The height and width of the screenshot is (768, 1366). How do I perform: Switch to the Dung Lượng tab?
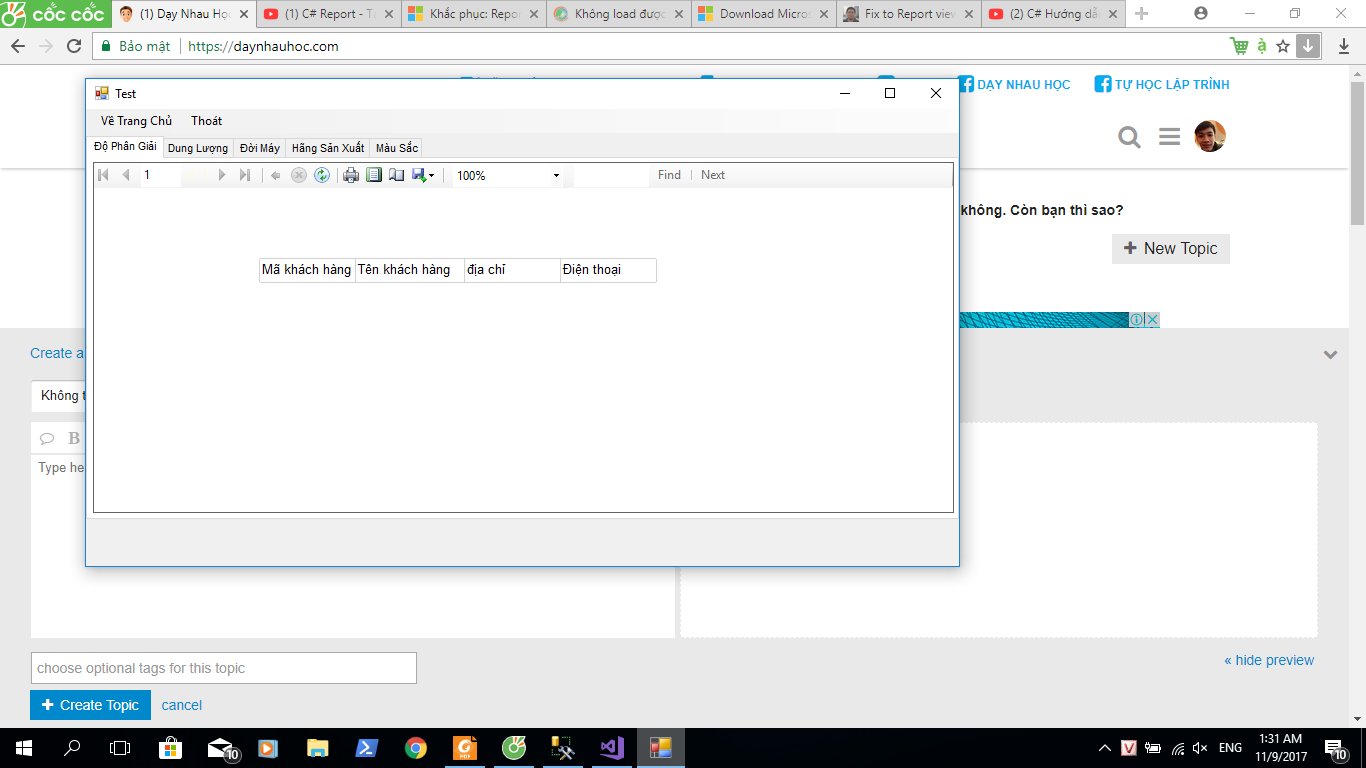click(x=198, y=148)
